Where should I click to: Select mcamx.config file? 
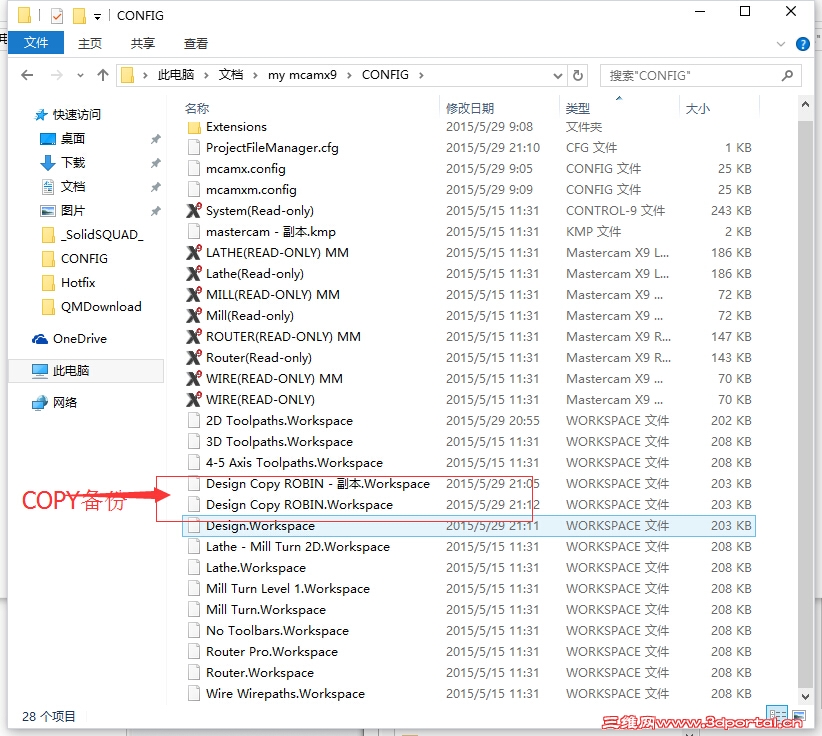coord(245,169)
